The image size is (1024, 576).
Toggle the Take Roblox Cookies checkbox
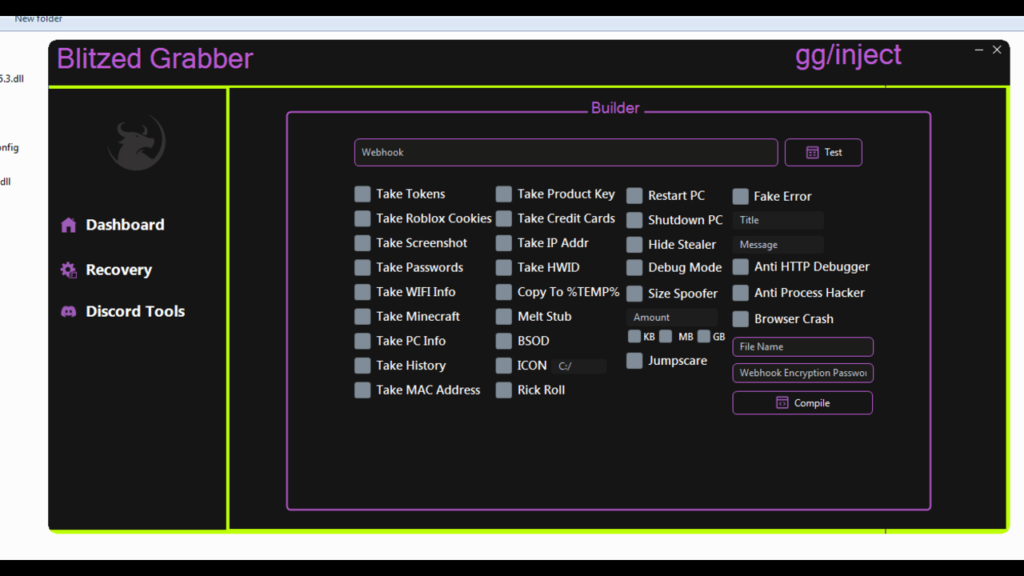362,218
